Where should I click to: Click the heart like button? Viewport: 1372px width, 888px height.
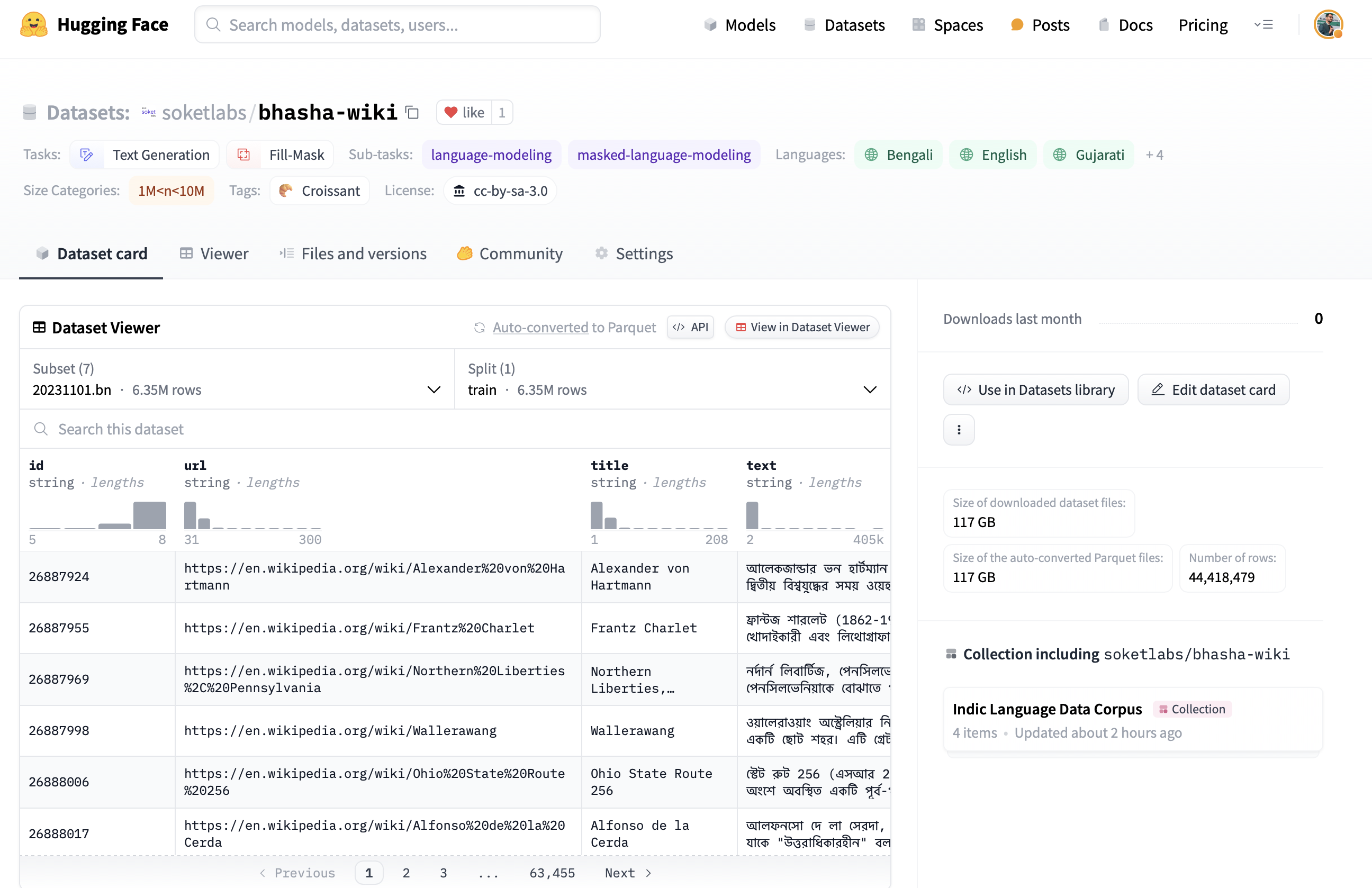click(x=464, y=112)
